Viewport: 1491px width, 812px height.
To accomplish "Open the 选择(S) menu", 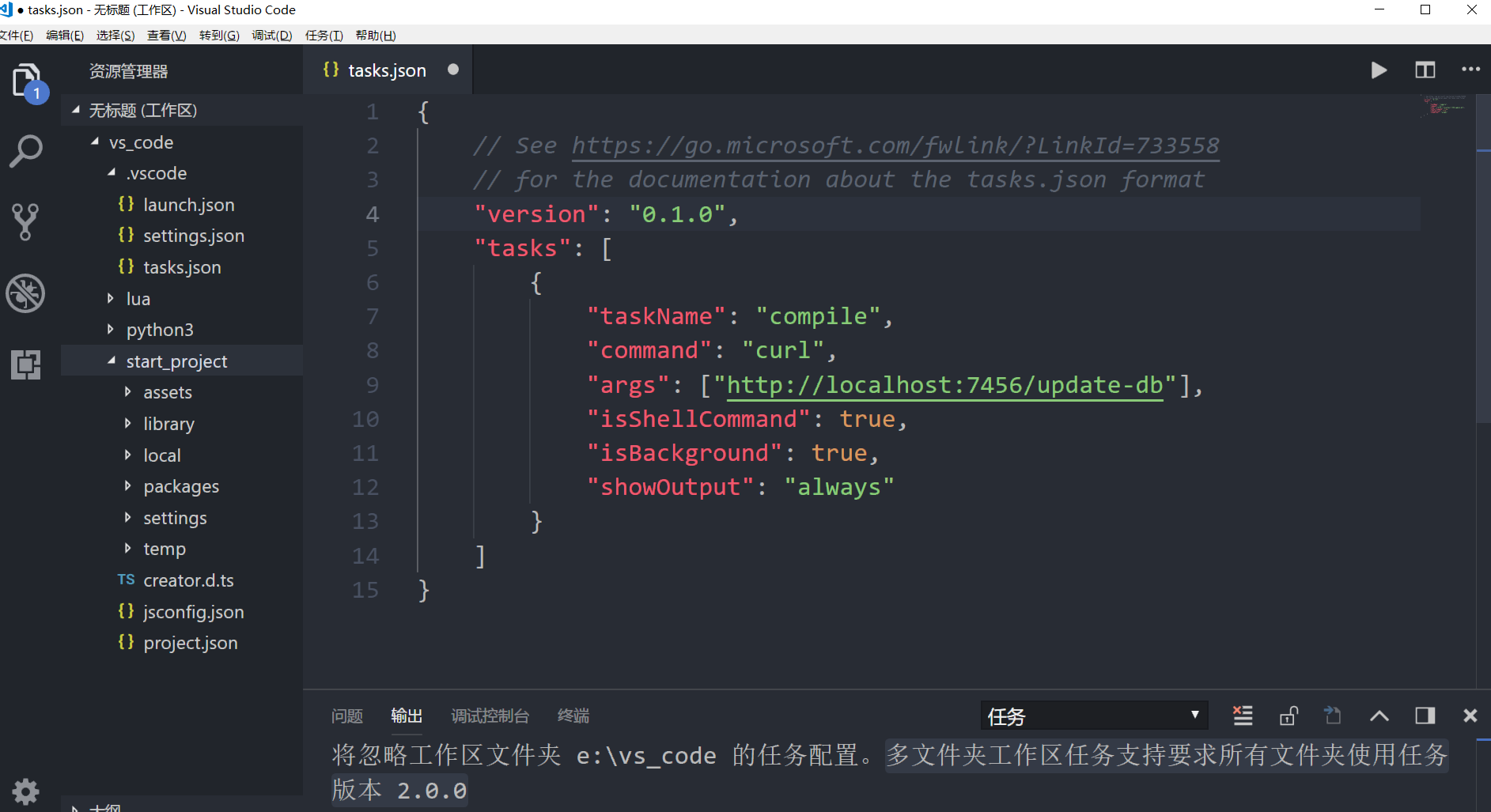I will [115, 36].
